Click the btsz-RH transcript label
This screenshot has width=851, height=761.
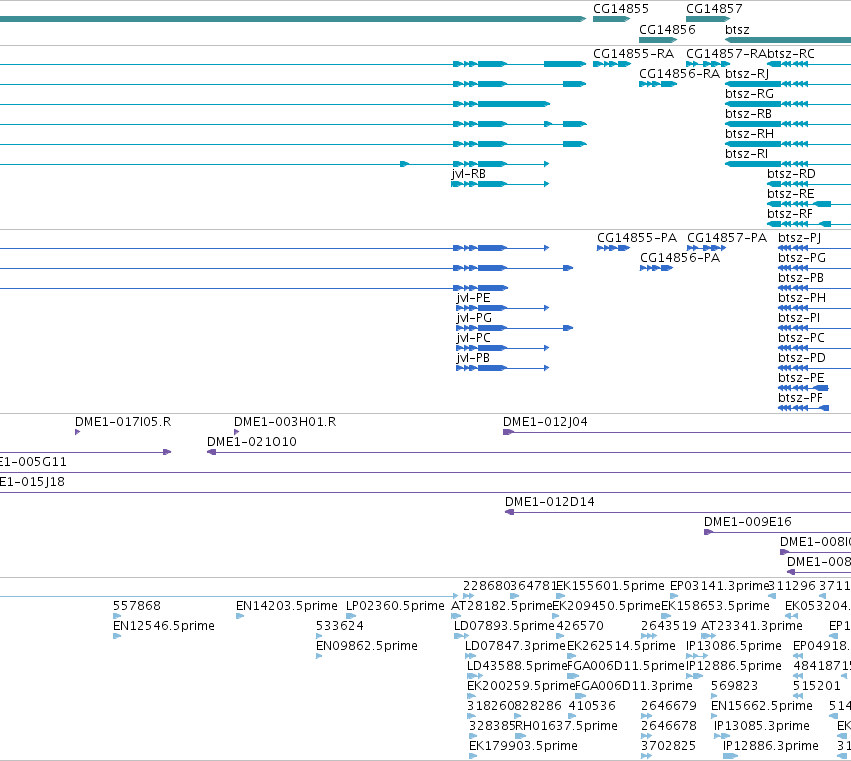click(750, 134)
